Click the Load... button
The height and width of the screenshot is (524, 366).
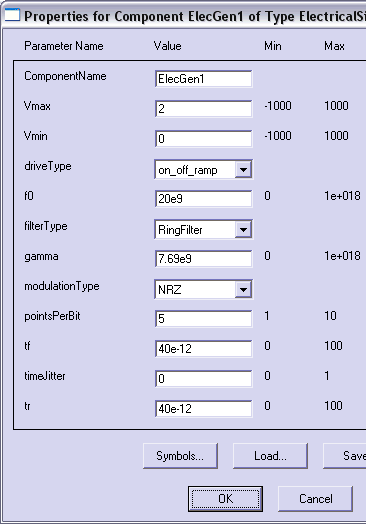270,456
